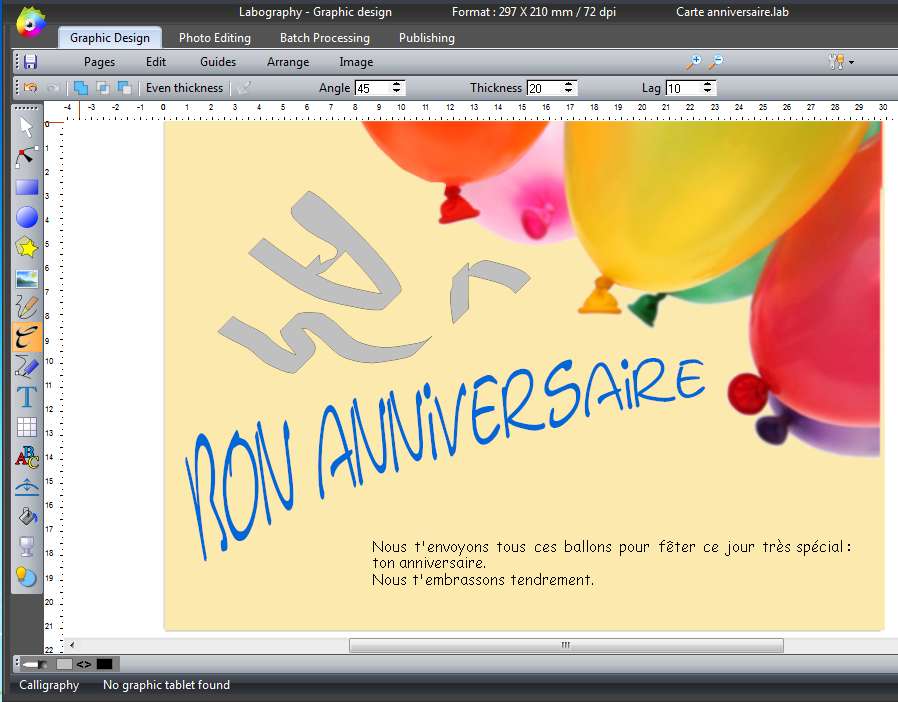
Task: Switch to the Photo Editing tab
Action: (214, 38)
